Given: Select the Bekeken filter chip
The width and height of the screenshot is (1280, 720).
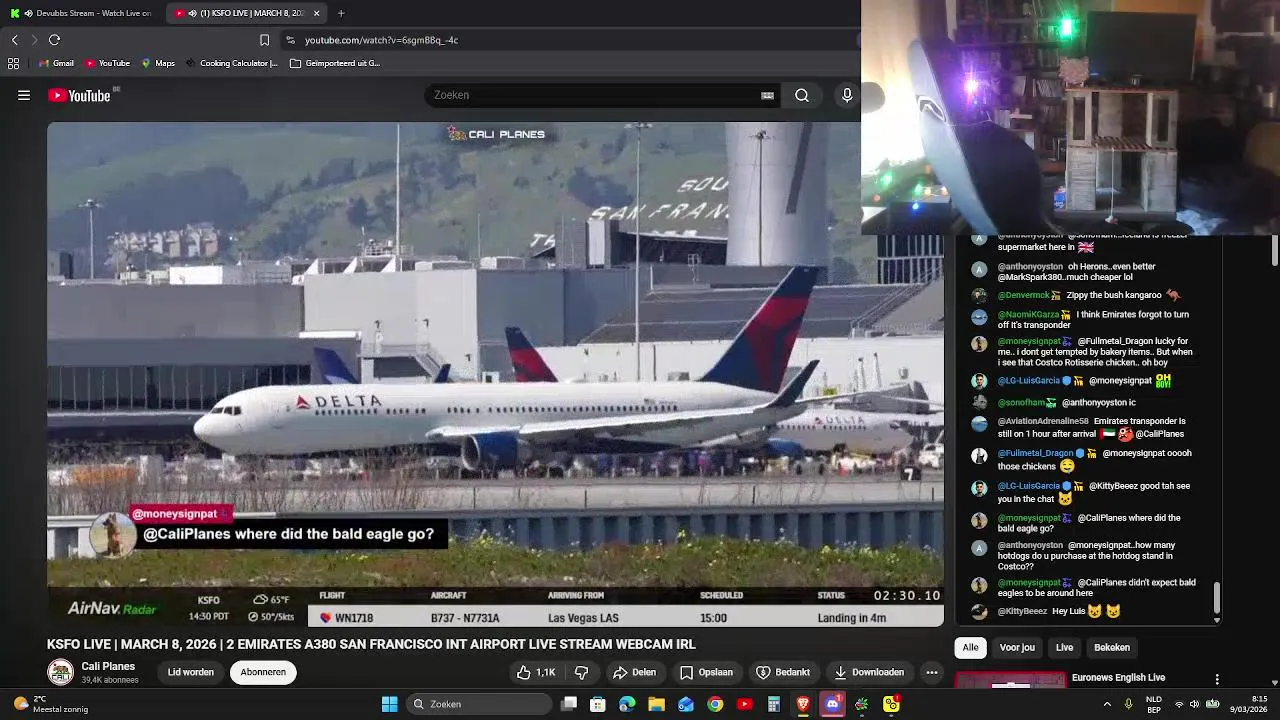Looking at the screenshot, I should point(1111,647).
